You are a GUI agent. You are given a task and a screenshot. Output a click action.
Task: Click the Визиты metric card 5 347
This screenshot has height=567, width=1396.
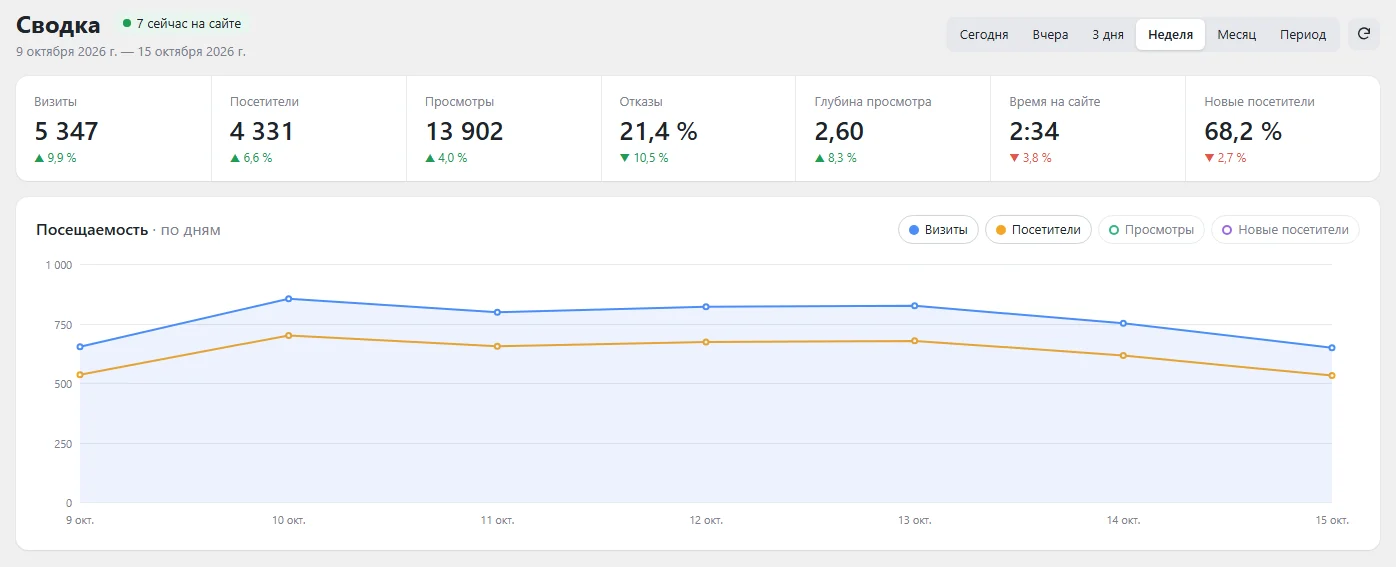(114, 128)
